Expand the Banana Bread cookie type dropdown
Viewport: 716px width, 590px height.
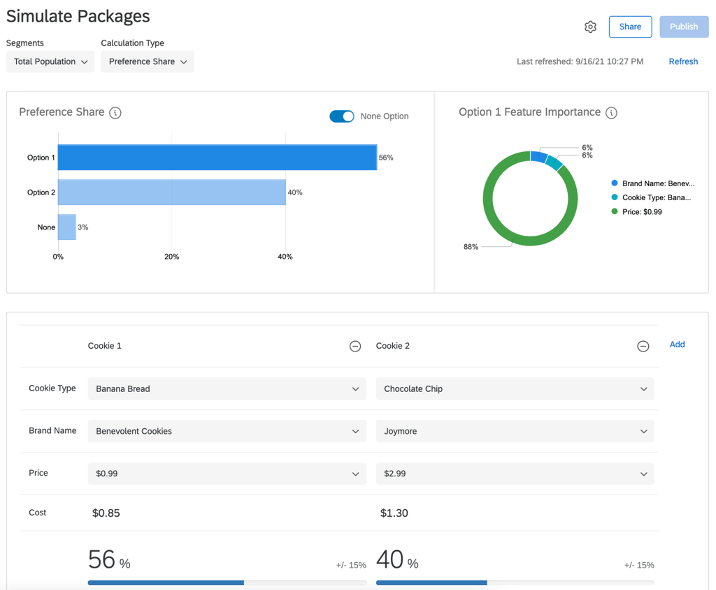(227, 389)
